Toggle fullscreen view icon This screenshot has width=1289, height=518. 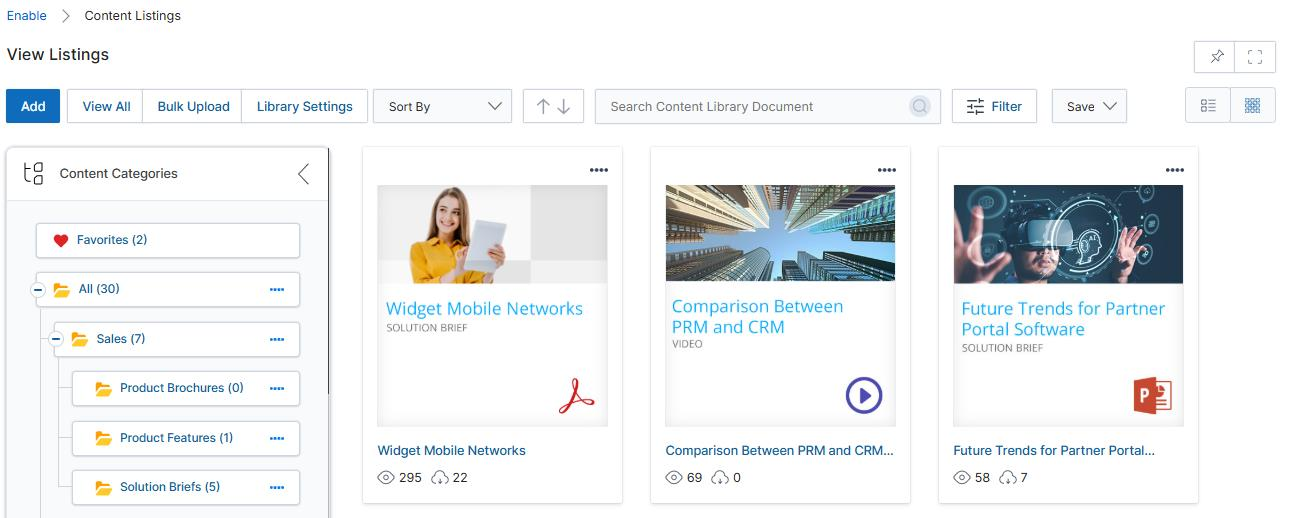coord(1255,57)
